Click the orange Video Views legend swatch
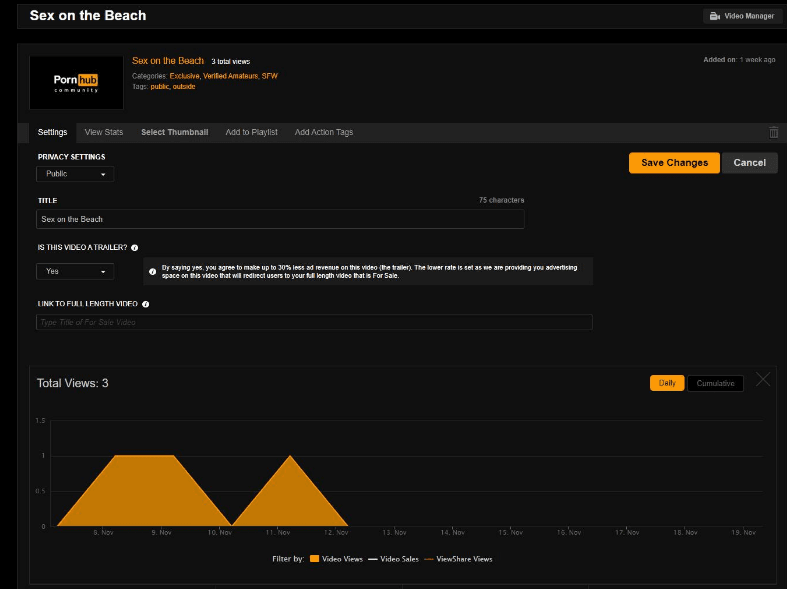The height and width of the screenshot is (589, 787). point(314,559)
